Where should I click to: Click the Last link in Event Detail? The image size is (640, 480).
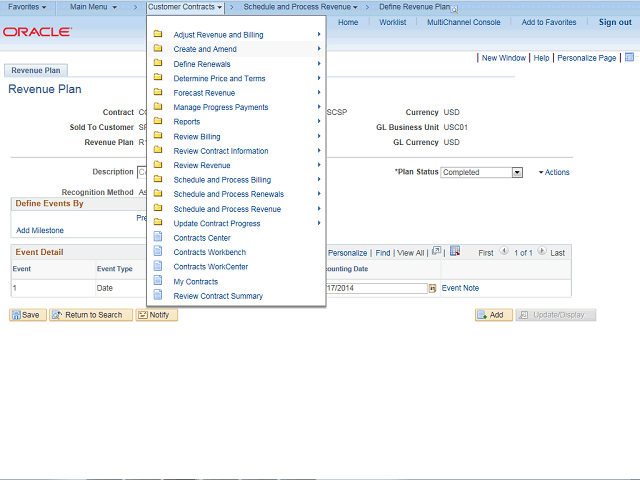click(557, 253)
